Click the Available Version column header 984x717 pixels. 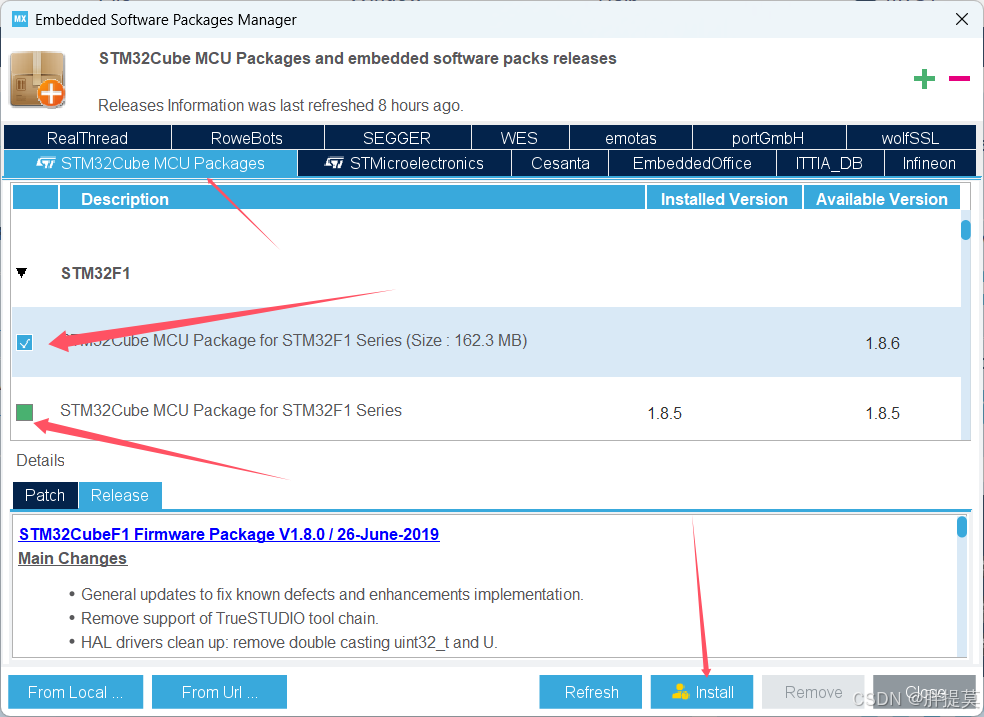[881, 199]
